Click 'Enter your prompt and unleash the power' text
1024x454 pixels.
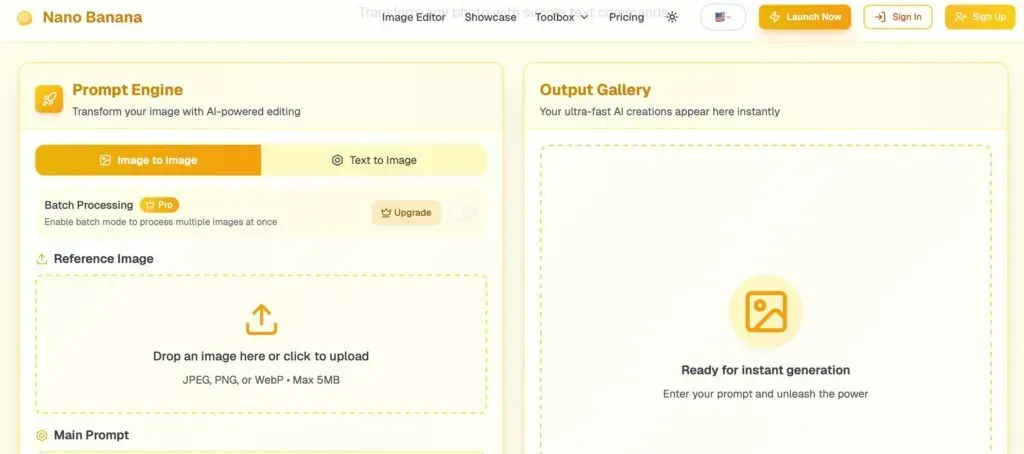765,395
